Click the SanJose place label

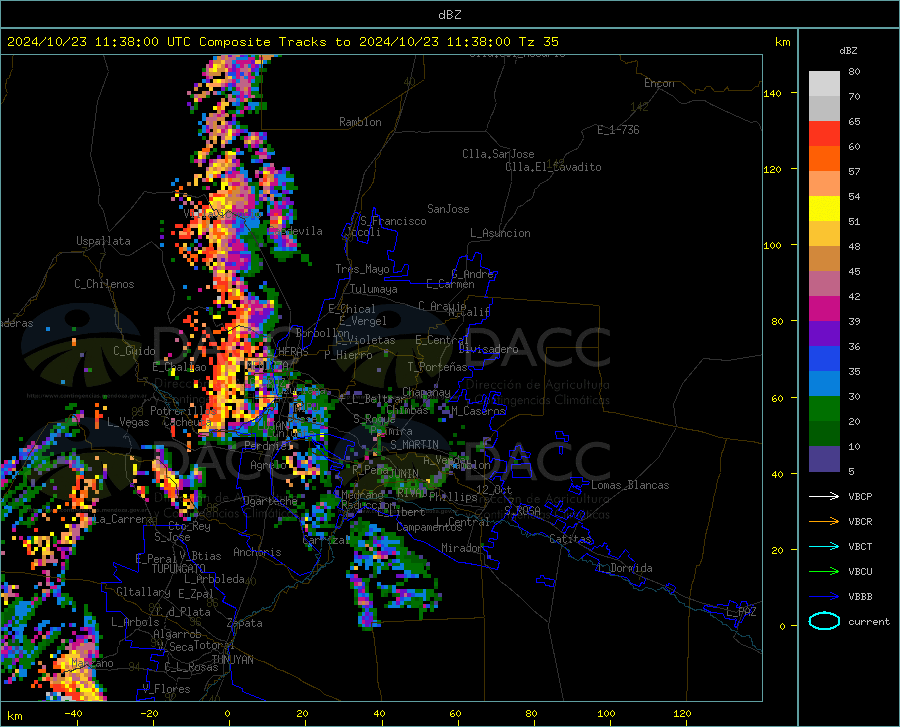448,209
